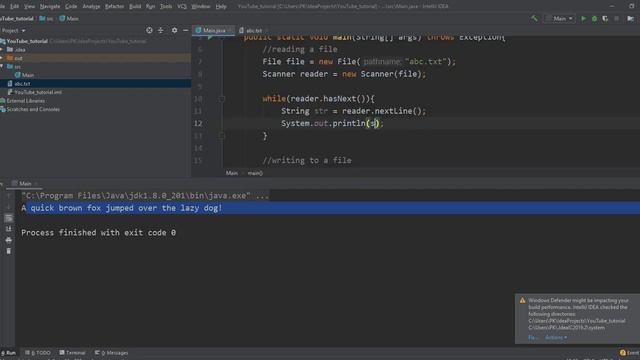The height and width of the screenshot is (360, 640).
Task: Click the '//writing to a file' comment line
Action: [x=307, y=160]
